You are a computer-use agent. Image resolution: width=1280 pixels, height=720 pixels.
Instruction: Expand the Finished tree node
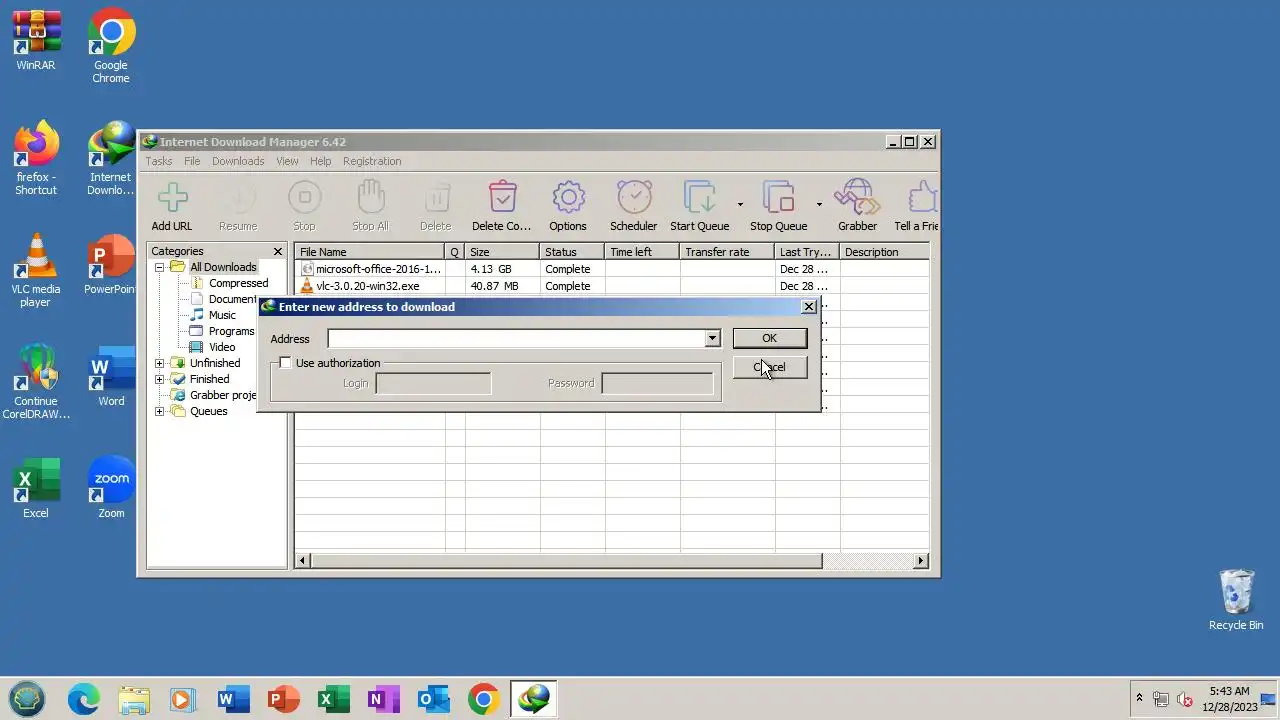tap(160, 379)
